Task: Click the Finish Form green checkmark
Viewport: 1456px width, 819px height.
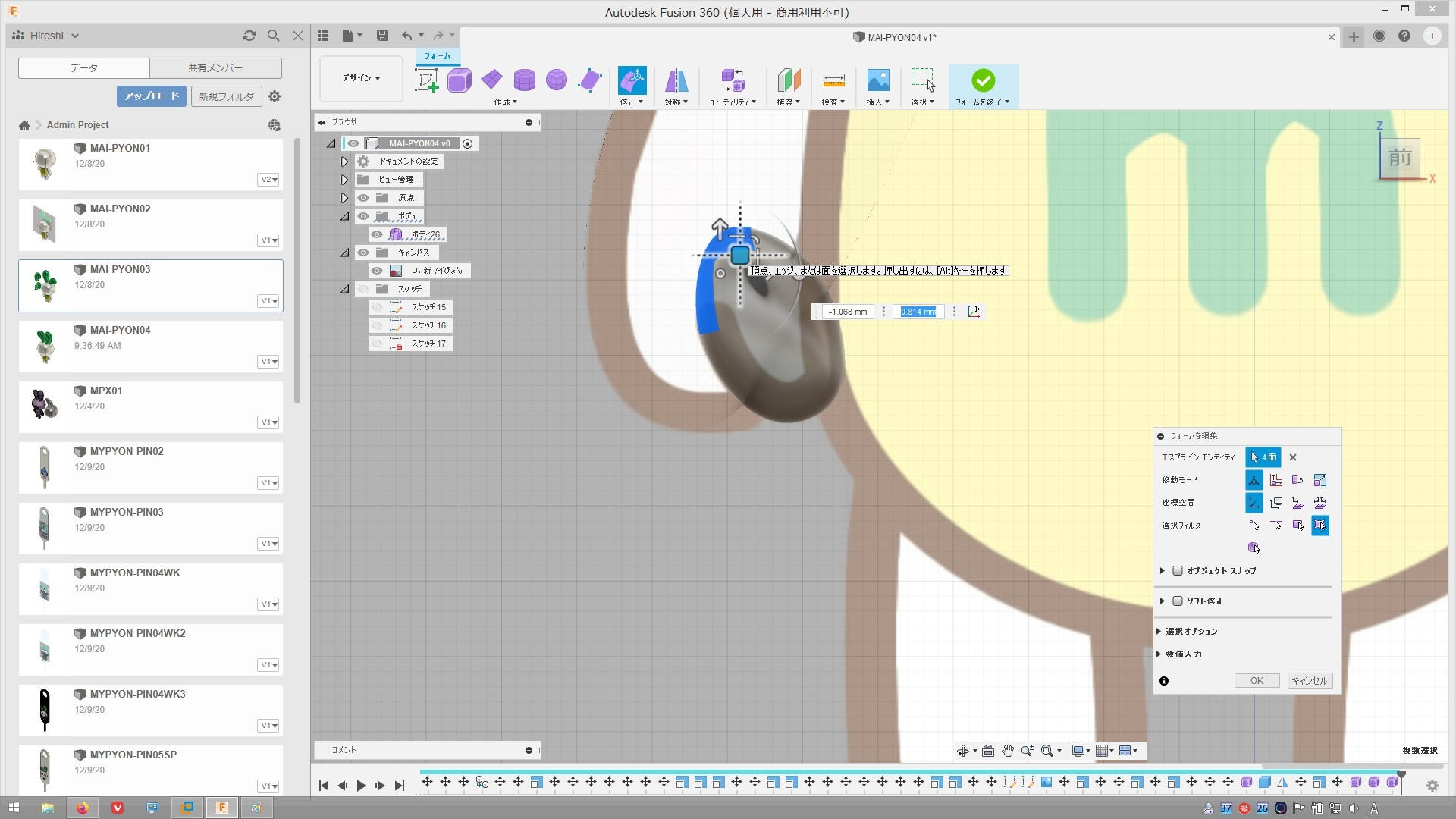Action: click(983, 80)
